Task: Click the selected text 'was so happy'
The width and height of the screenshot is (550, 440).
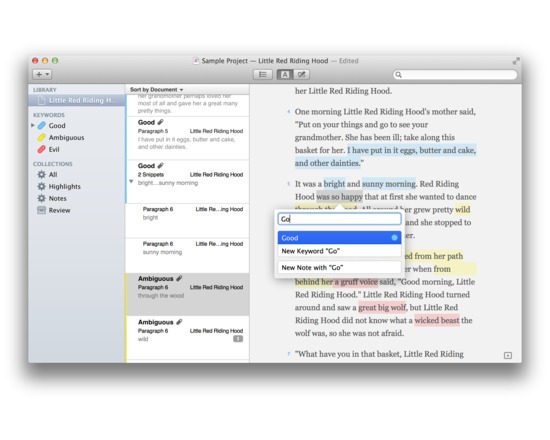Action: 339,197
